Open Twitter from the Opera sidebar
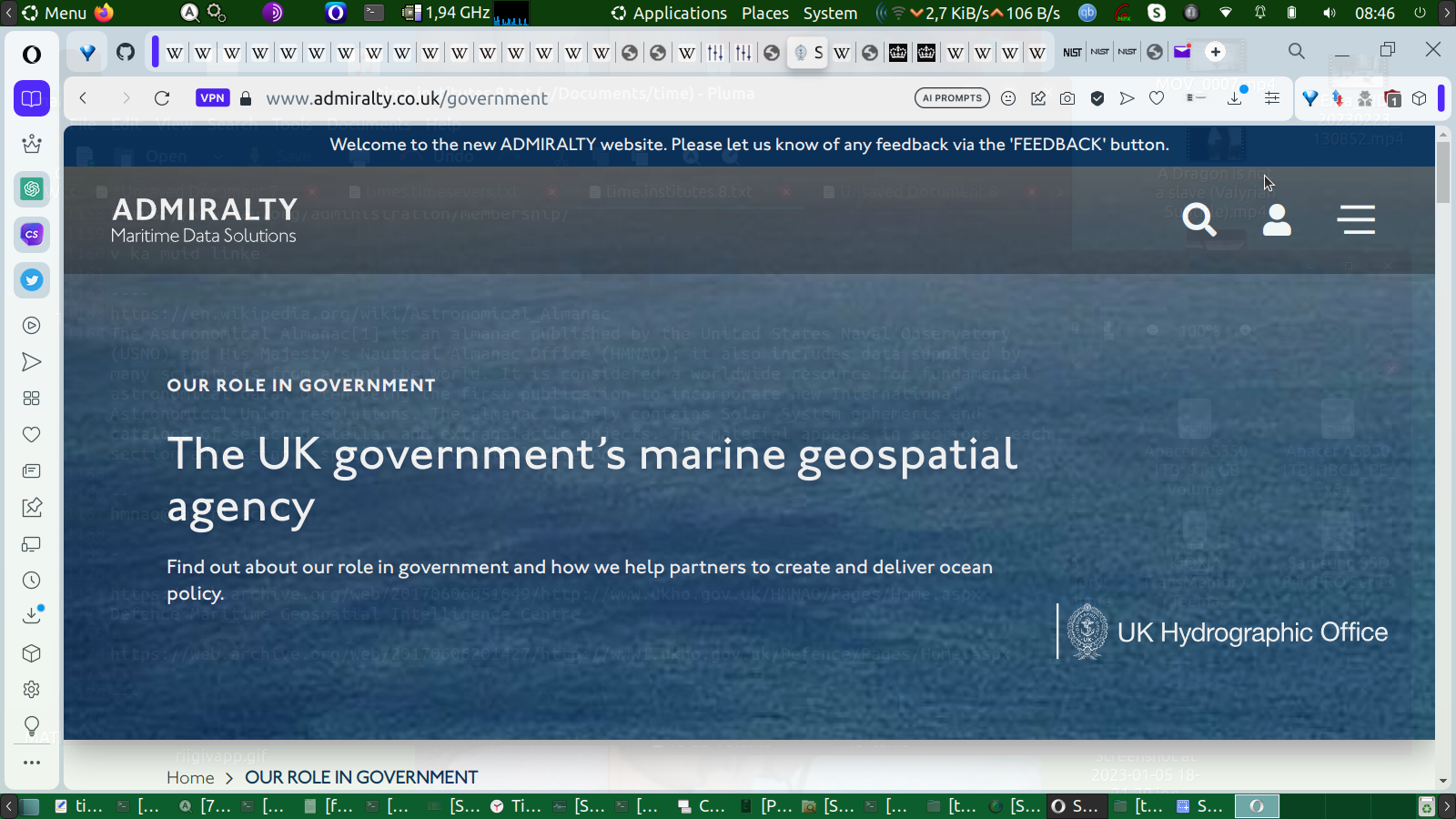 point(32,280)
